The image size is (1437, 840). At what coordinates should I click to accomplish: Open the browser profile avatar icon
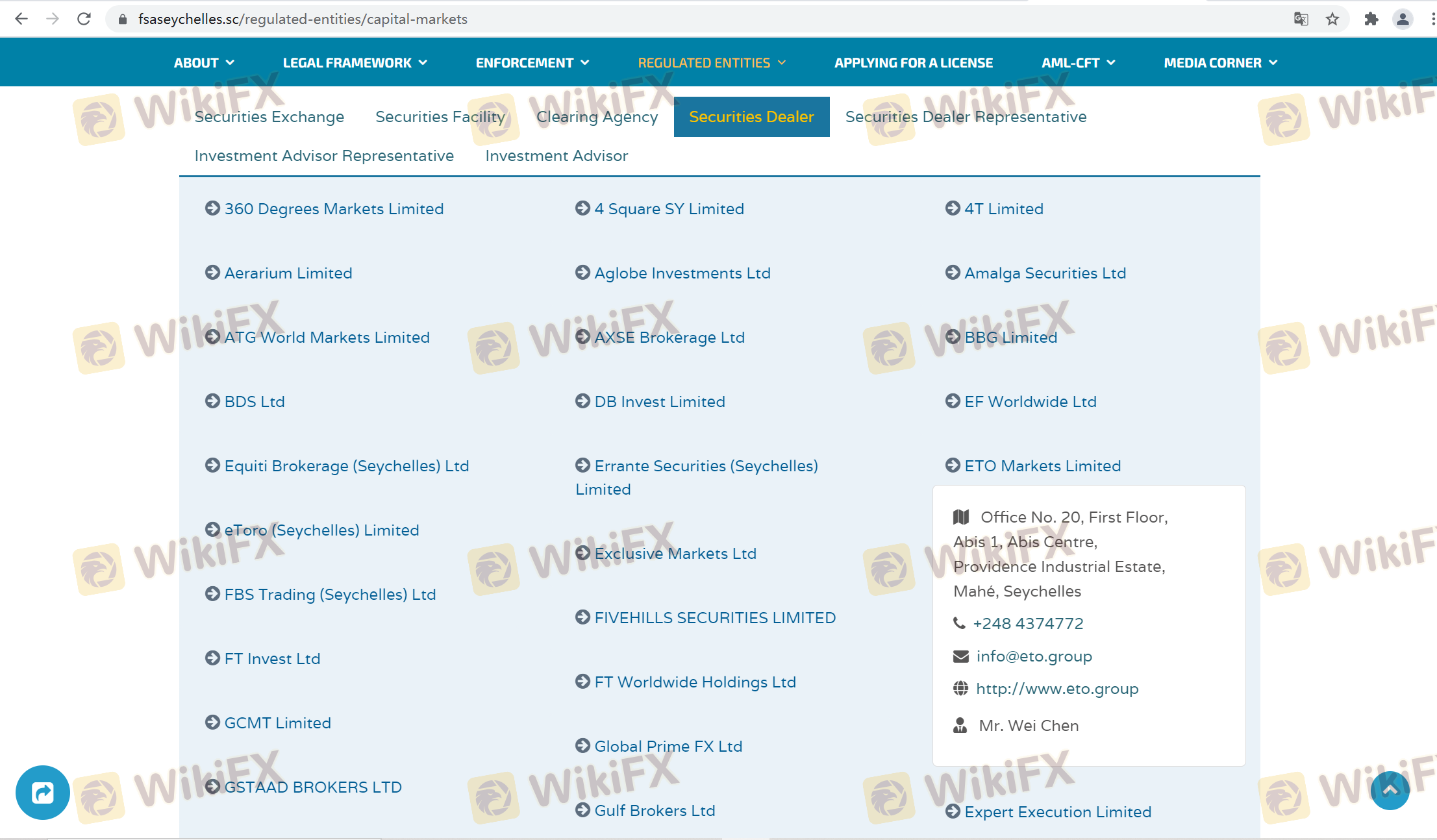tap(1403, 19)
